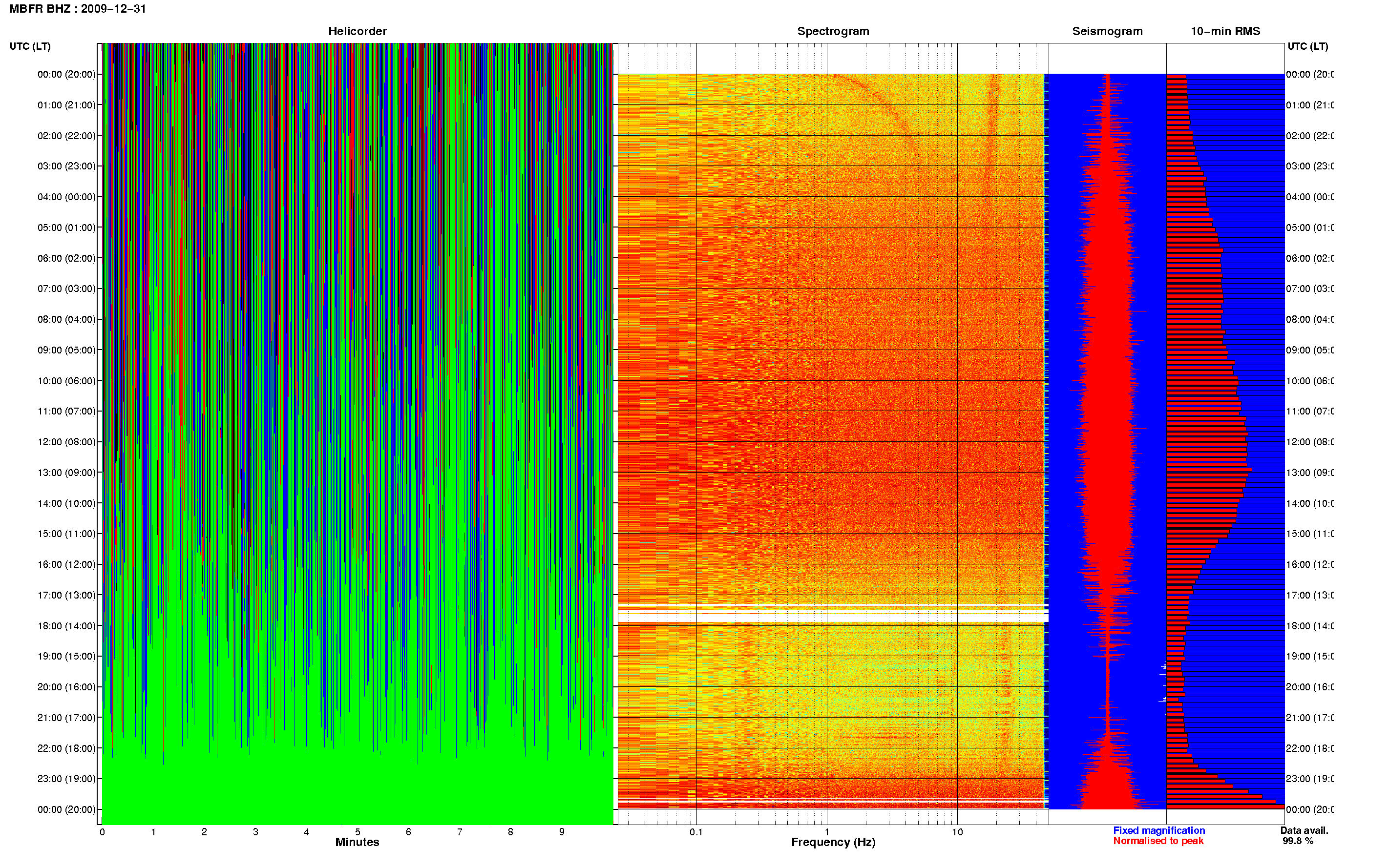The height and width of the screenshot is (868, 1389).
Task: Click the '13:00 (09:00)' left time label
Action: click(66, 473)
